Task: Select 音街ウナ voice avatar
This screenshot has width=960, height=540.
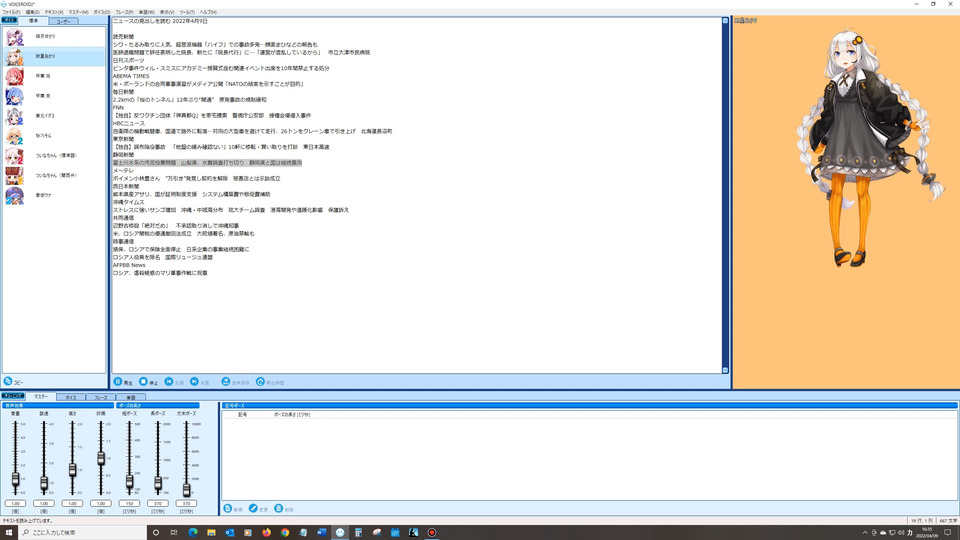Action: tap(15, 195)
